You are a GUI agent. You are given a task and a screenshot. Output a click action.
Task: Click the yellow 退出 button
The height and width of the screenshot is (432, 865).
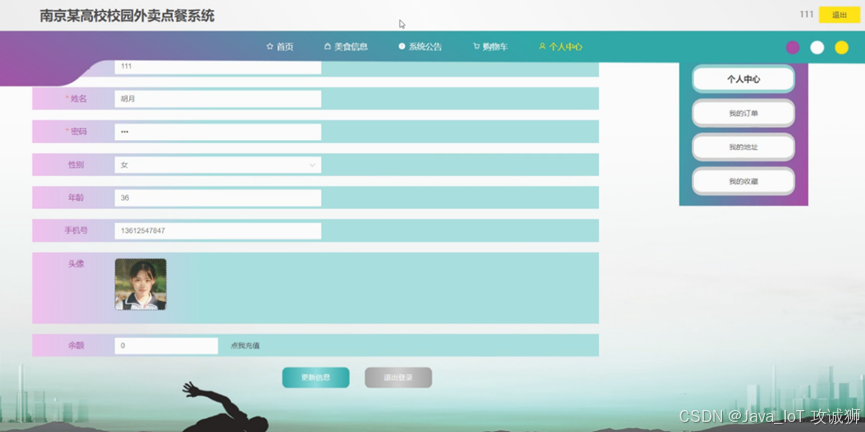840,15
